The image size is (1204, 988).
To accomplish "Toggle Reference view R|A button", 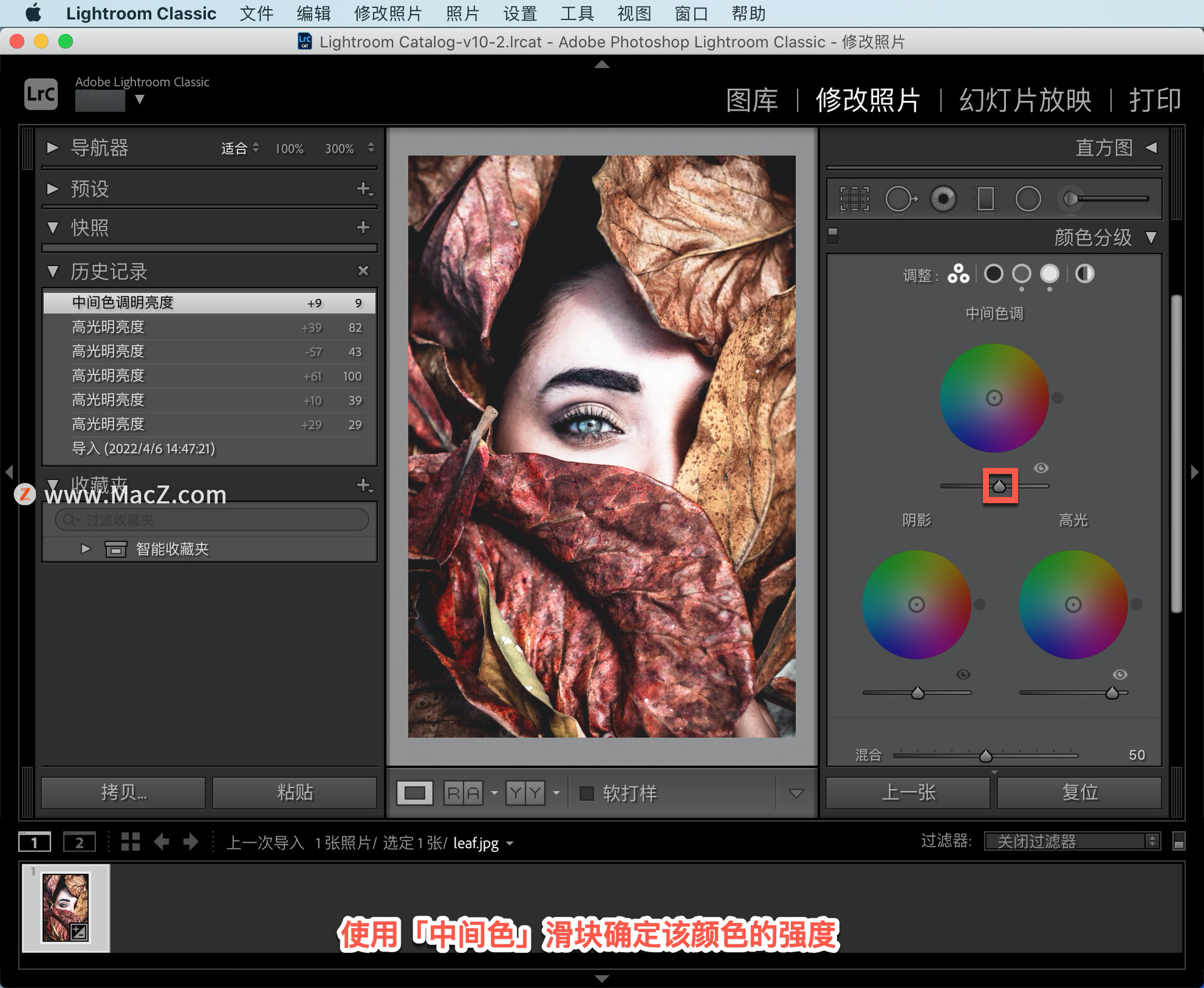I will tap(463, 793).
